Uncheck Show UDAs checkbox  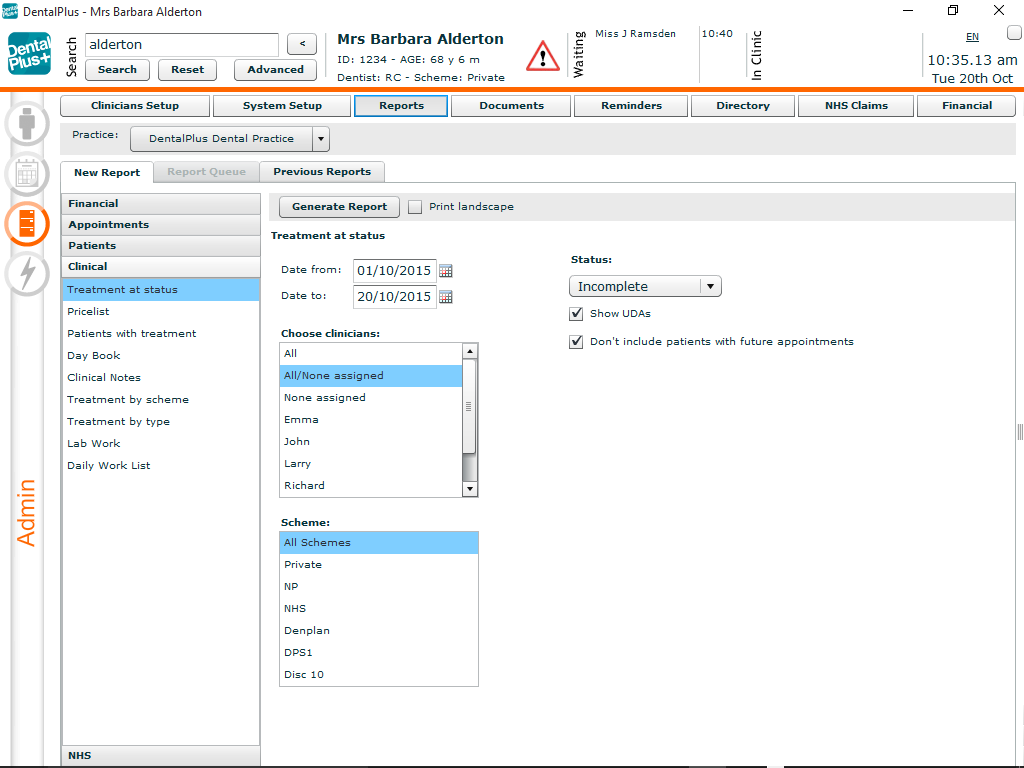pos(576,314)
